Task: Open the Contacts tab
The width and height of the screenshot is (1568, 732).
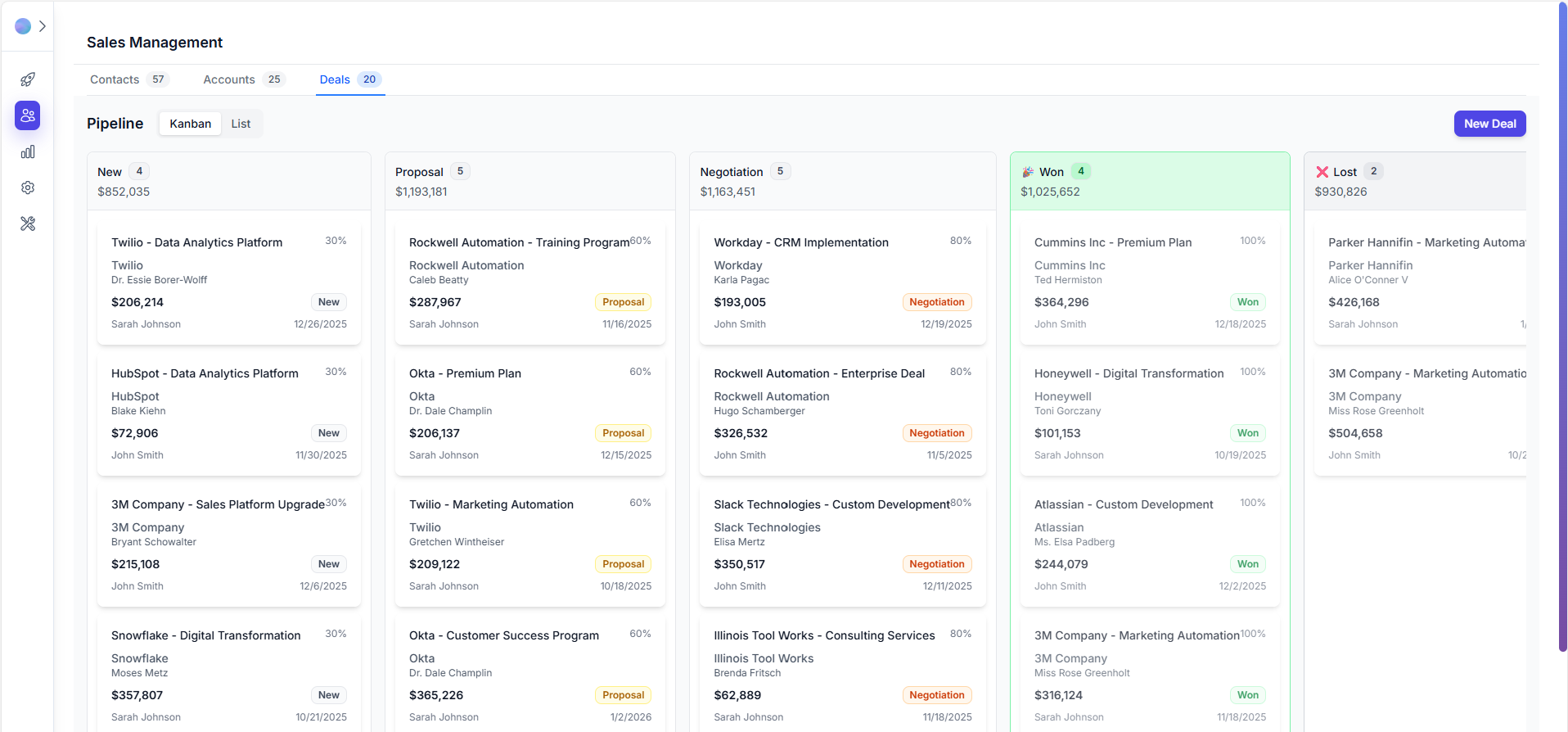Action: [115, 79]
